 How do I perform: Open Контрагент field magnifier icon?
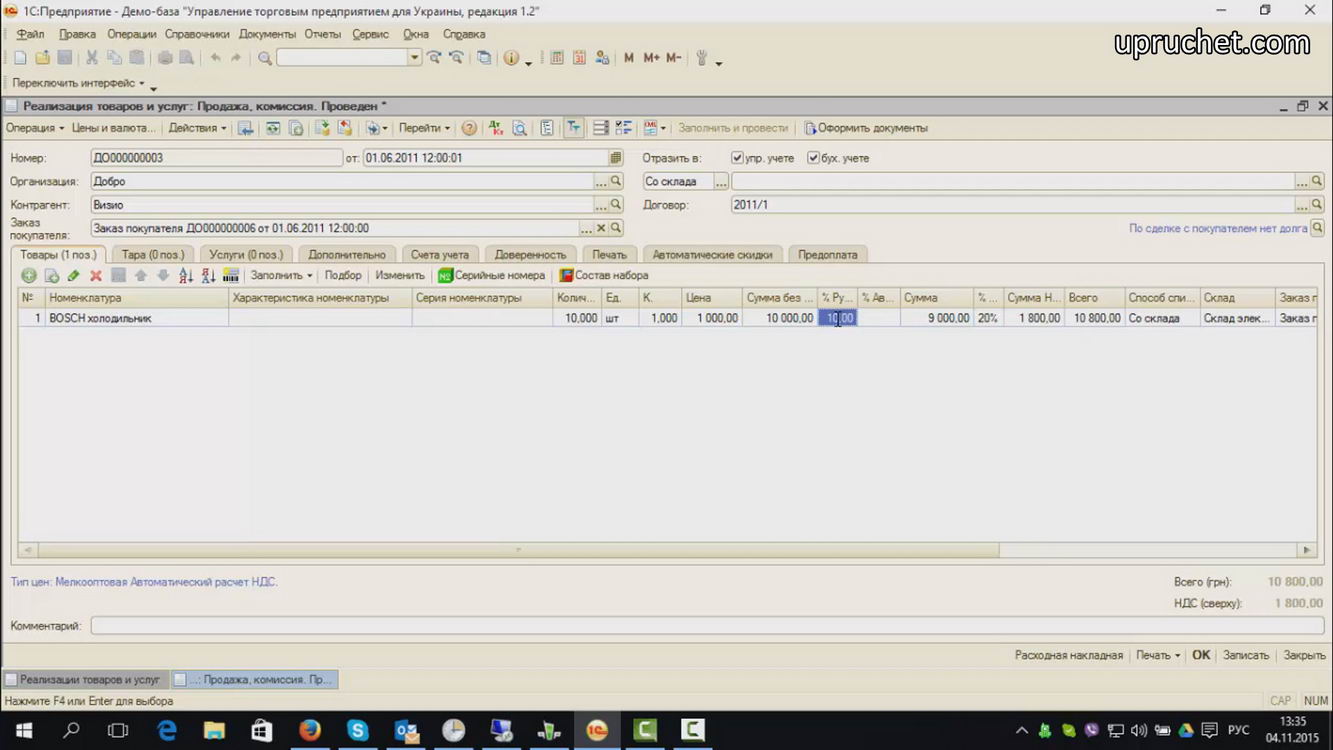click(x=616, y=204)
